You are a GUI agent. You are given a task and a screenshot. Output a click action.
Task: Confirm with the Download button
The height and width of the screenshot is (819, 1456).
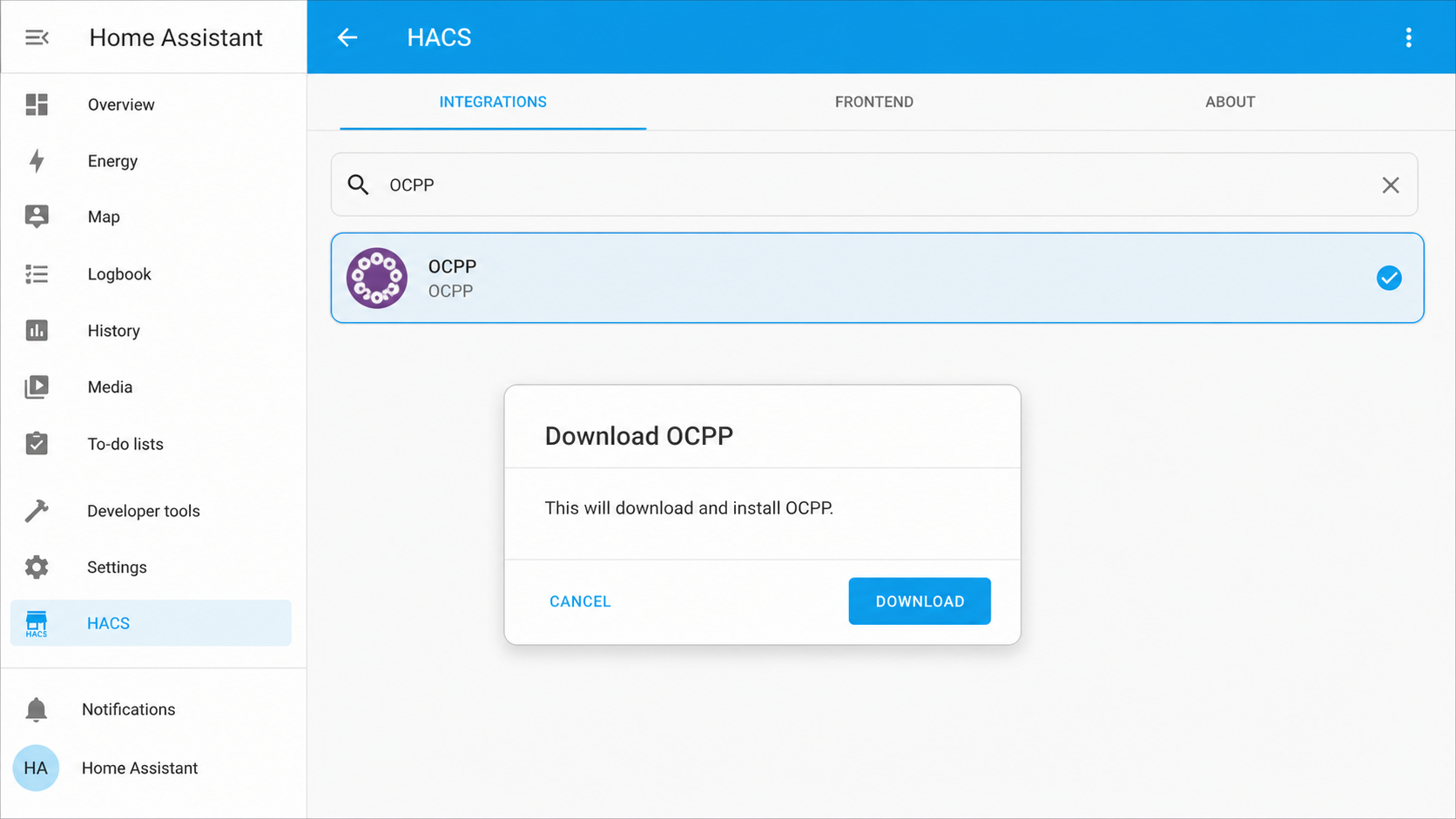coord(920,601)
